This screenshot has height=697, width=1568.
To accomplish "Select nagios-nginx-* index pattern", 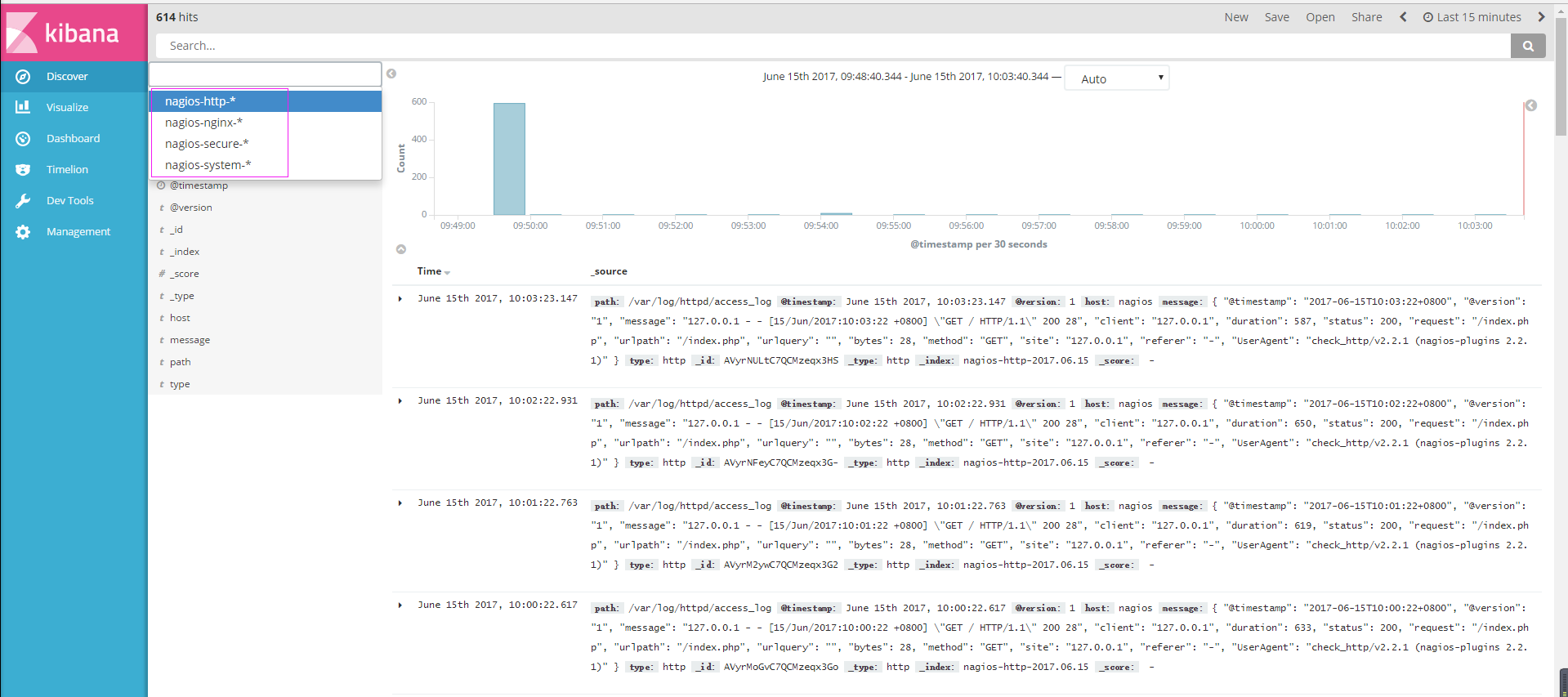I will pos(203,123).
